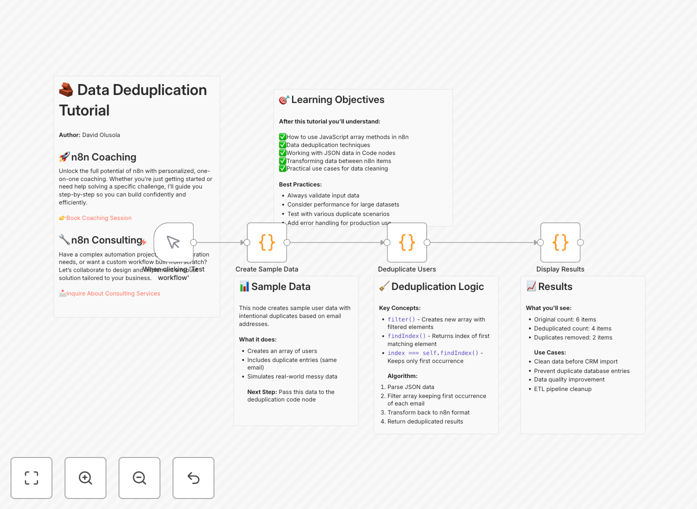Click 'Return deduplicated results' algorithm step
This screenshot has height=509, width=697.
point(425,421)
